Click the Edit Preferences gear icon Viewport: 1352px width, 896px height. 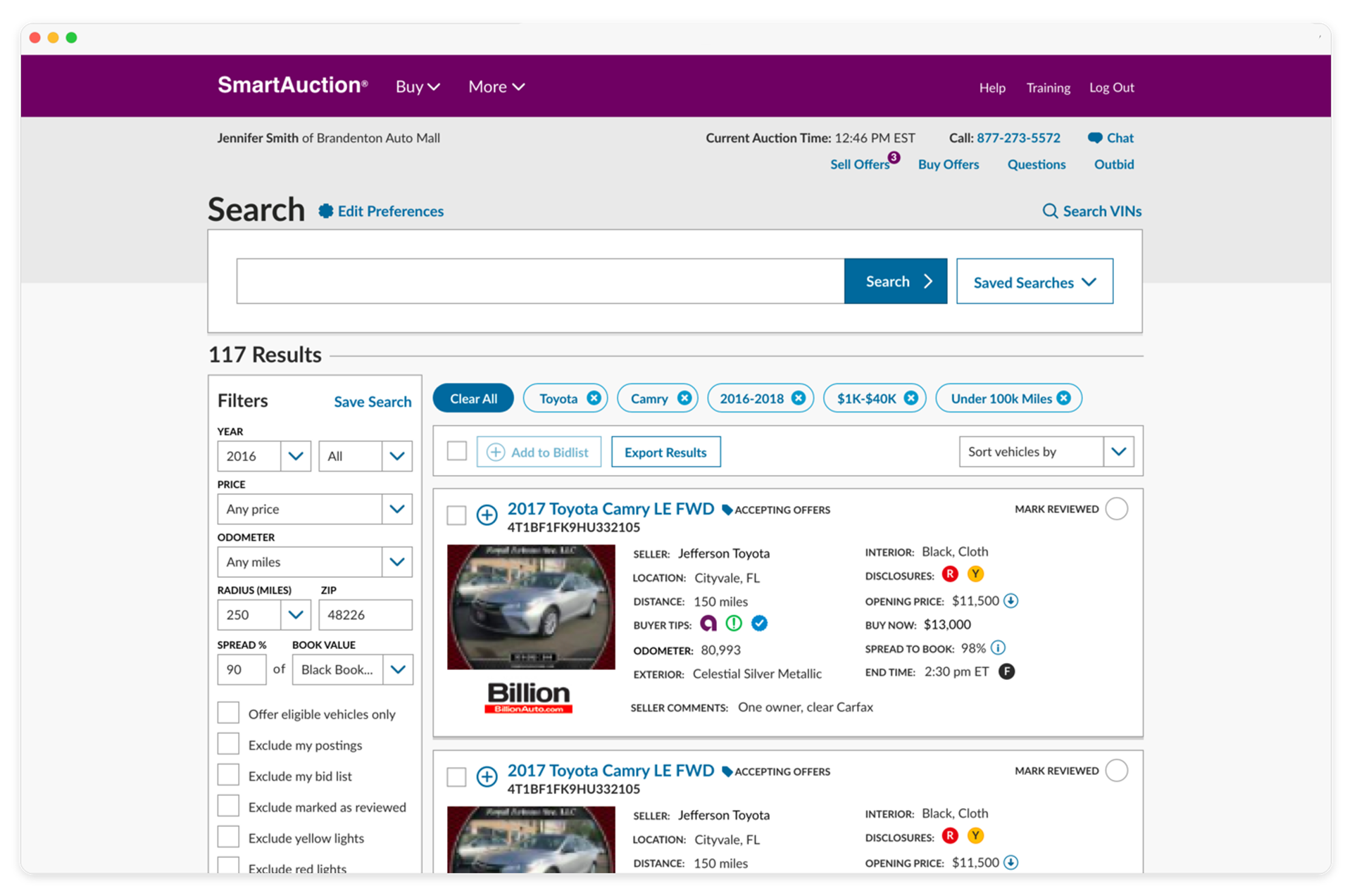[325, 211]
